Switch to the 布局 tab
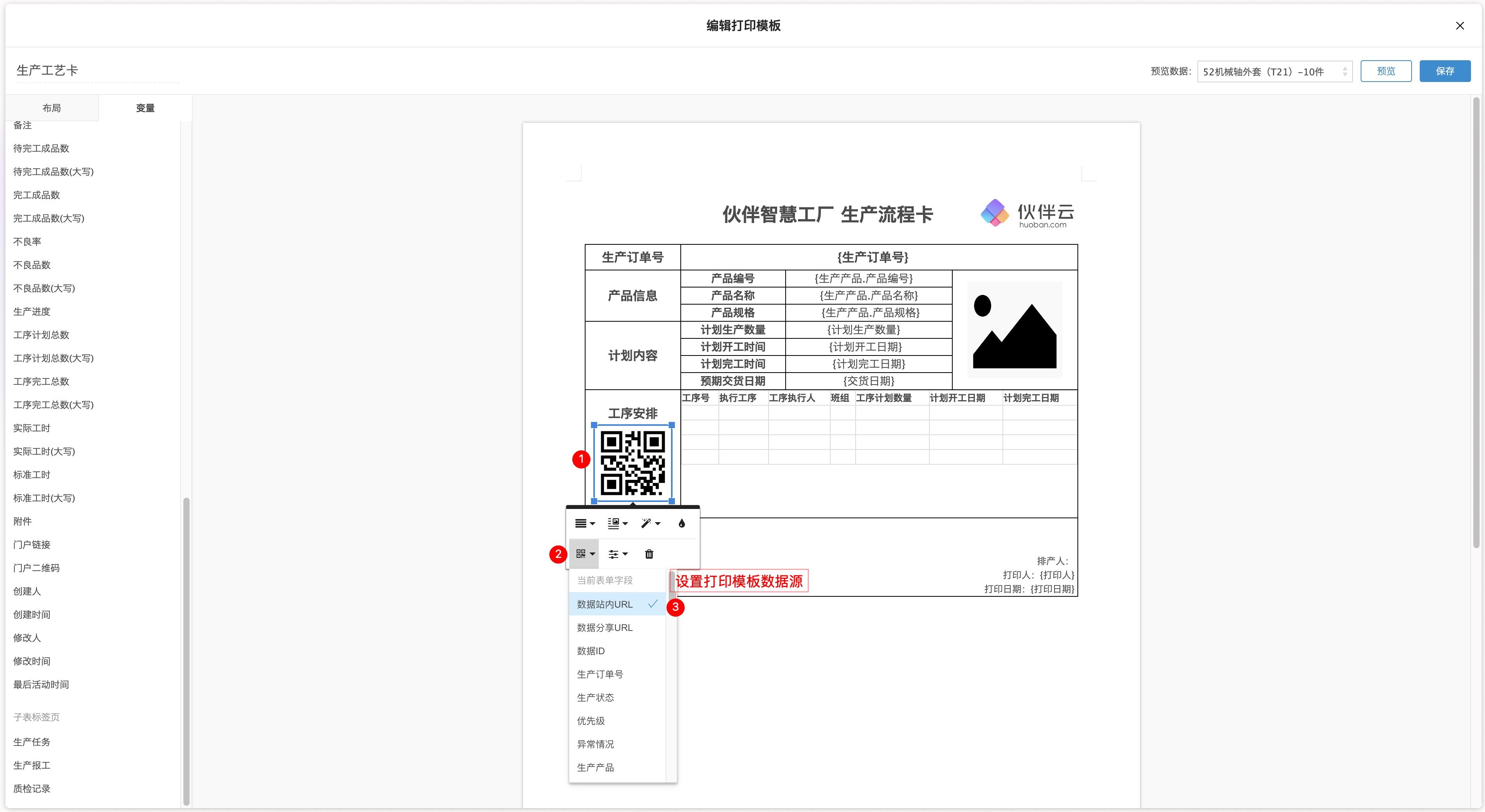The width and height of the screenshot is (1485, 812). [52, 108]
